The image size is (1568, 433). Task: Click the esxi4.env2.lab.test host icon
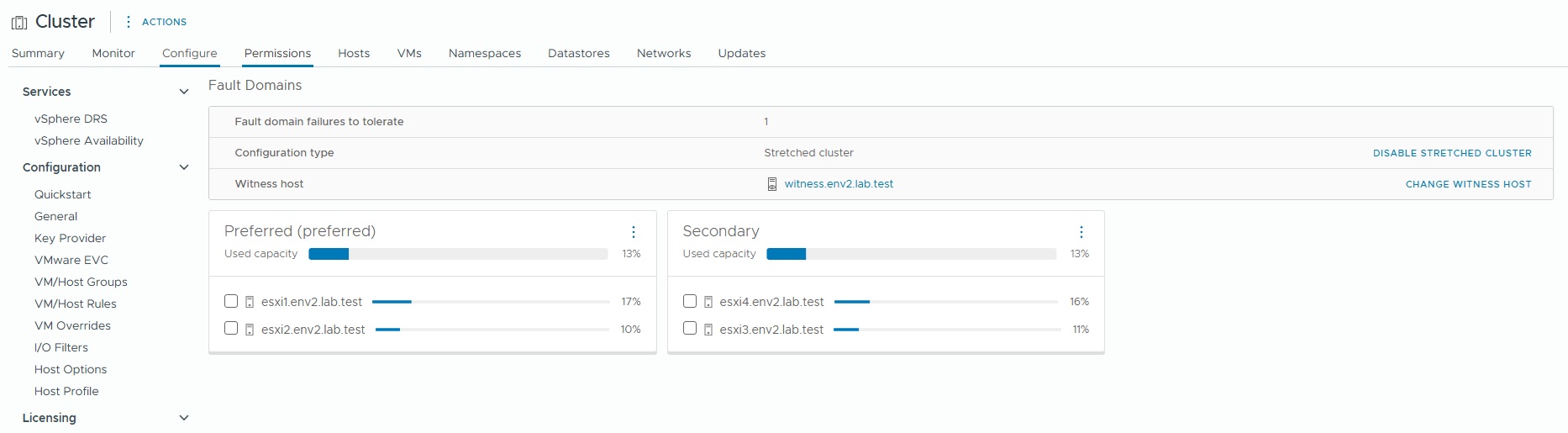[708, 302]
